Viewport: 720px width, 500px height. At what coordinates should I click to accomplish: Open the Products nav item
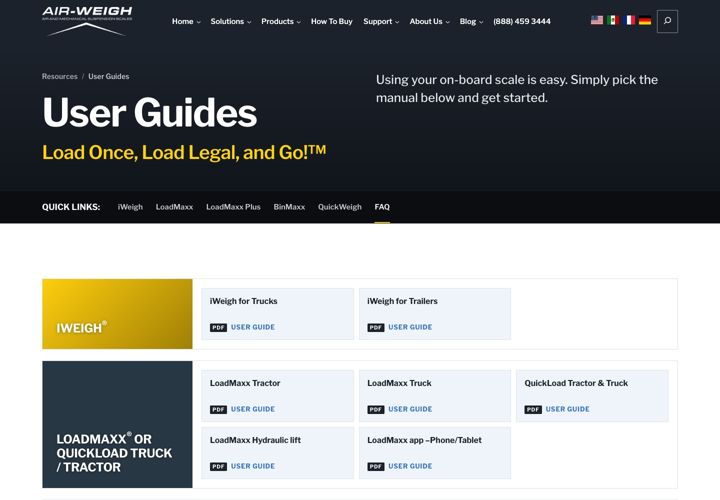coord(277,22)
